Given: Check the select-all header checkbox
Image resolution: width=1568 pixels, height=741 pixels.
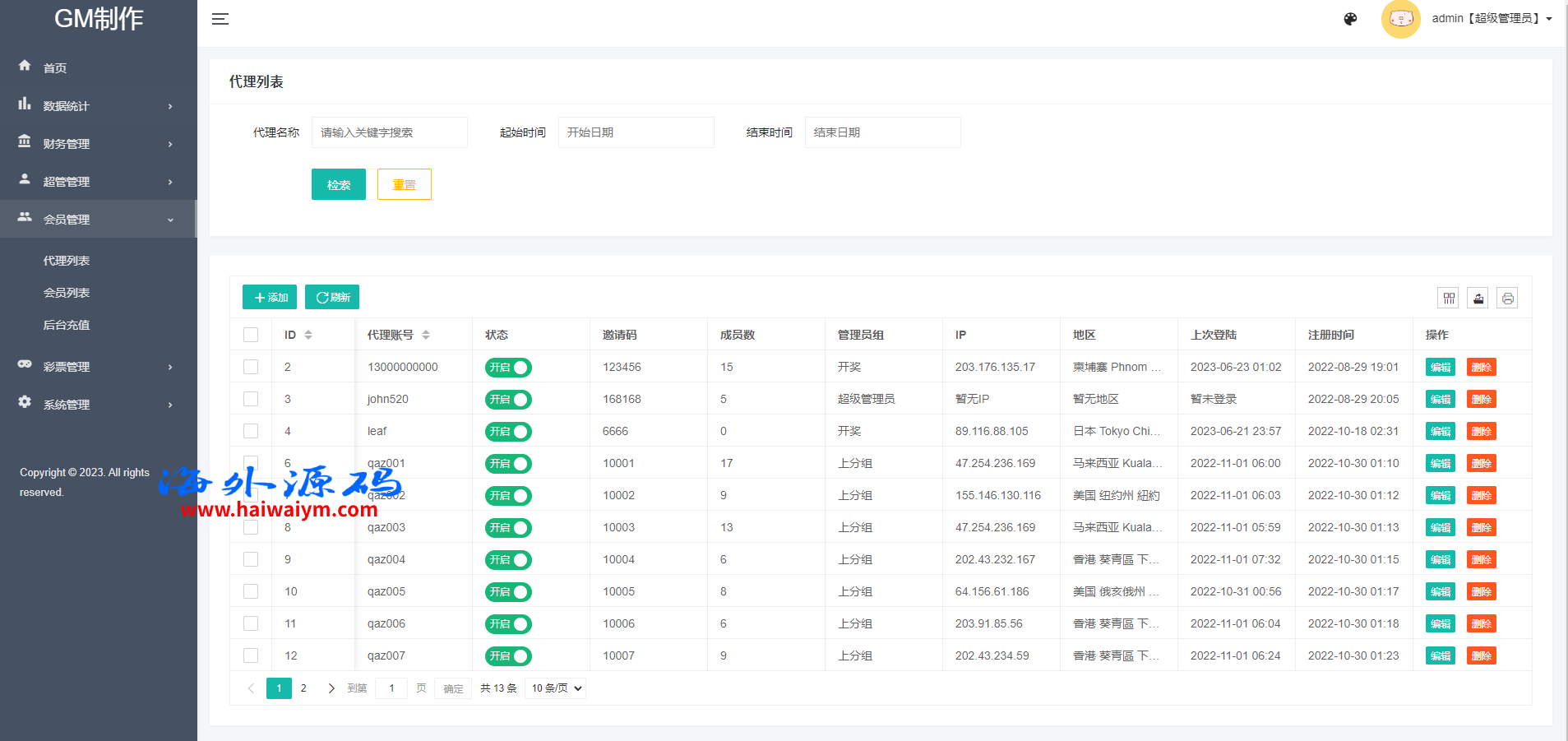Looking at the screenshot, I should point(251,335).
